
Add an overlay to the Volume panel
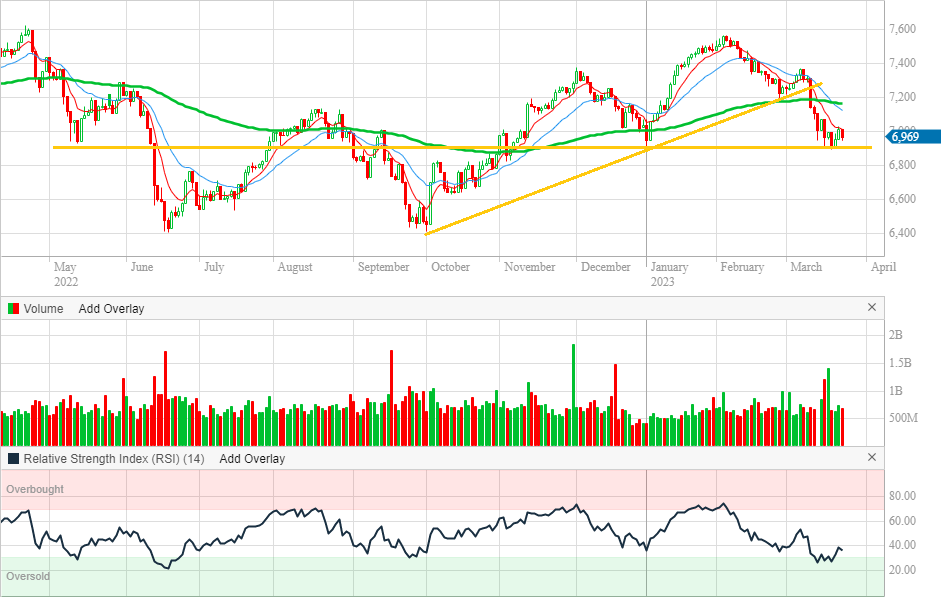(x=111, y=309)
